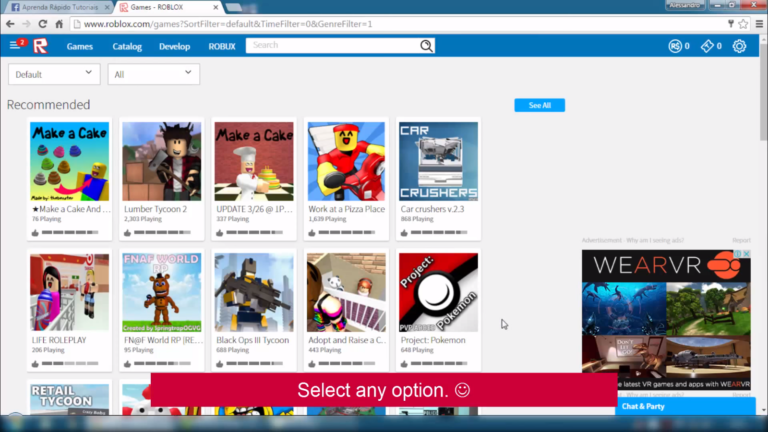Image resolution: width=768 pixels, height=432 pixels.
Task: Click the rating bar under Adopt and Raise
Action: tap(347, 364)
